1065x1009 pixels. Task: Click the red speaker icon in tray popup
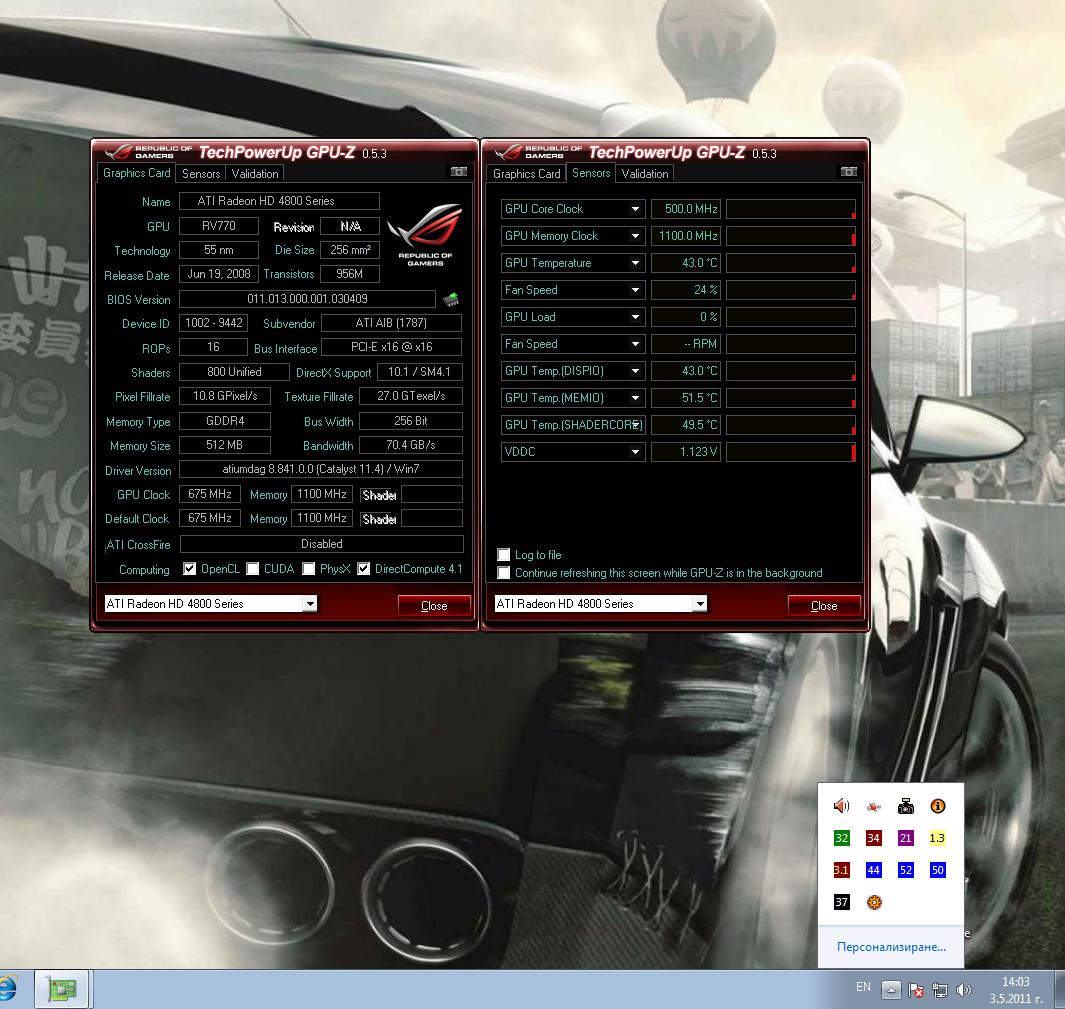point(841,806)
